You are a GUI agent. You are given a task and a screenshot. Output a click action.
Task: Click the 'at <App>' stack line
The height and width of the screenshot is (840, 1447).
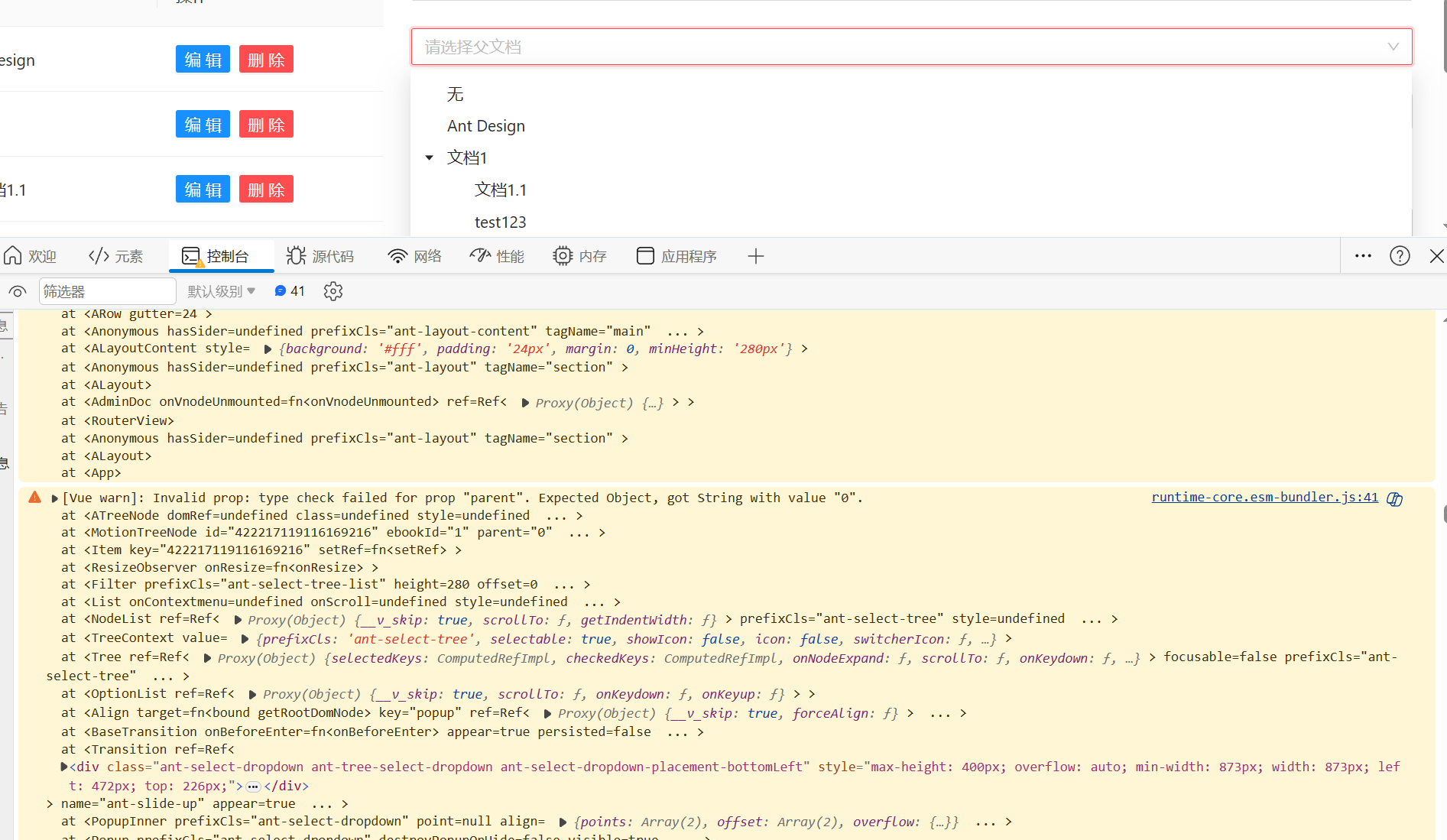point(91,473)
